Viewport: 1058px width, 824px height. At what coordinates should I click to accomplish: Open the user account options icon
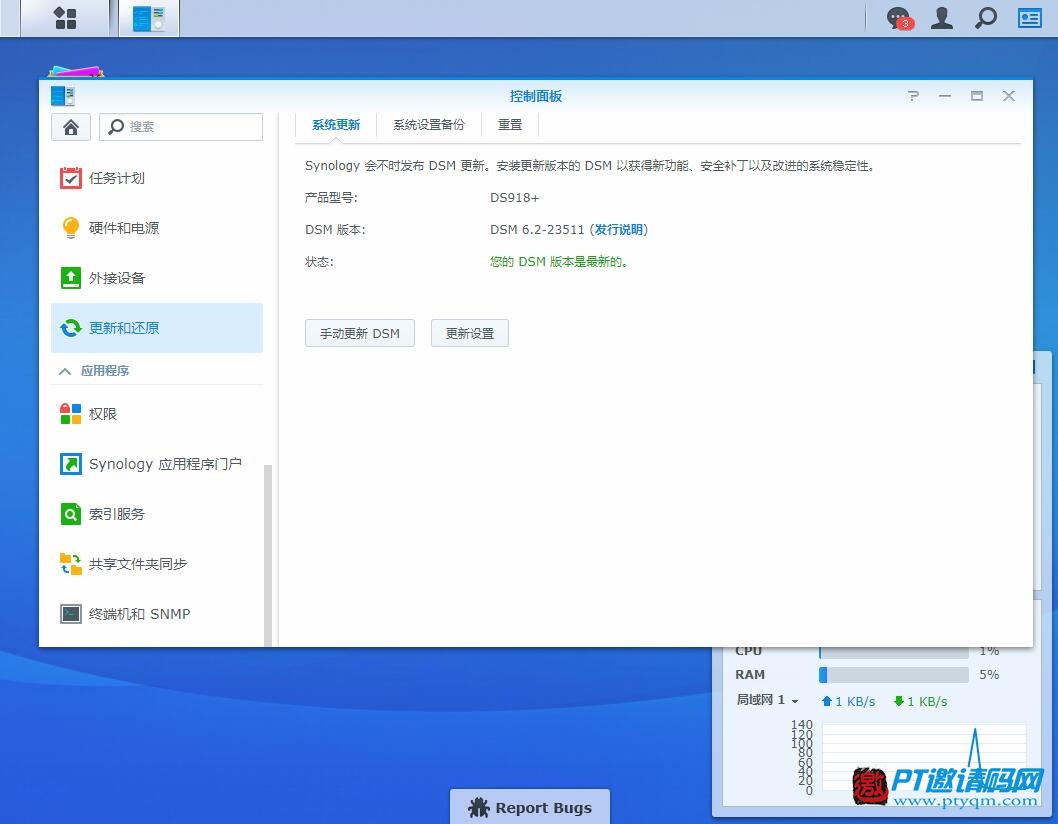[x=942, y=18]
